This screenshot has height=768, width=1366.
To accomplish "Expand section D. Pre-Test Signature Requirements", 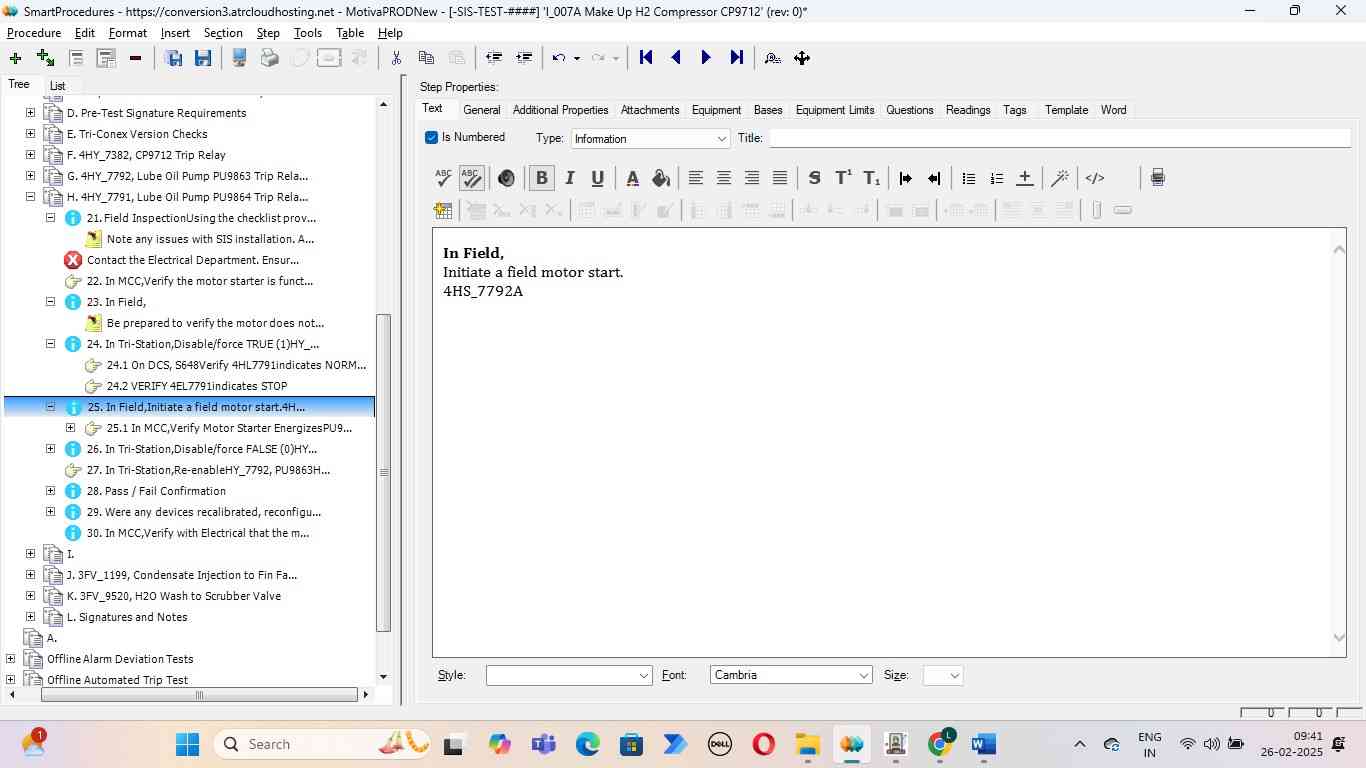I will (x=30, y=113).
